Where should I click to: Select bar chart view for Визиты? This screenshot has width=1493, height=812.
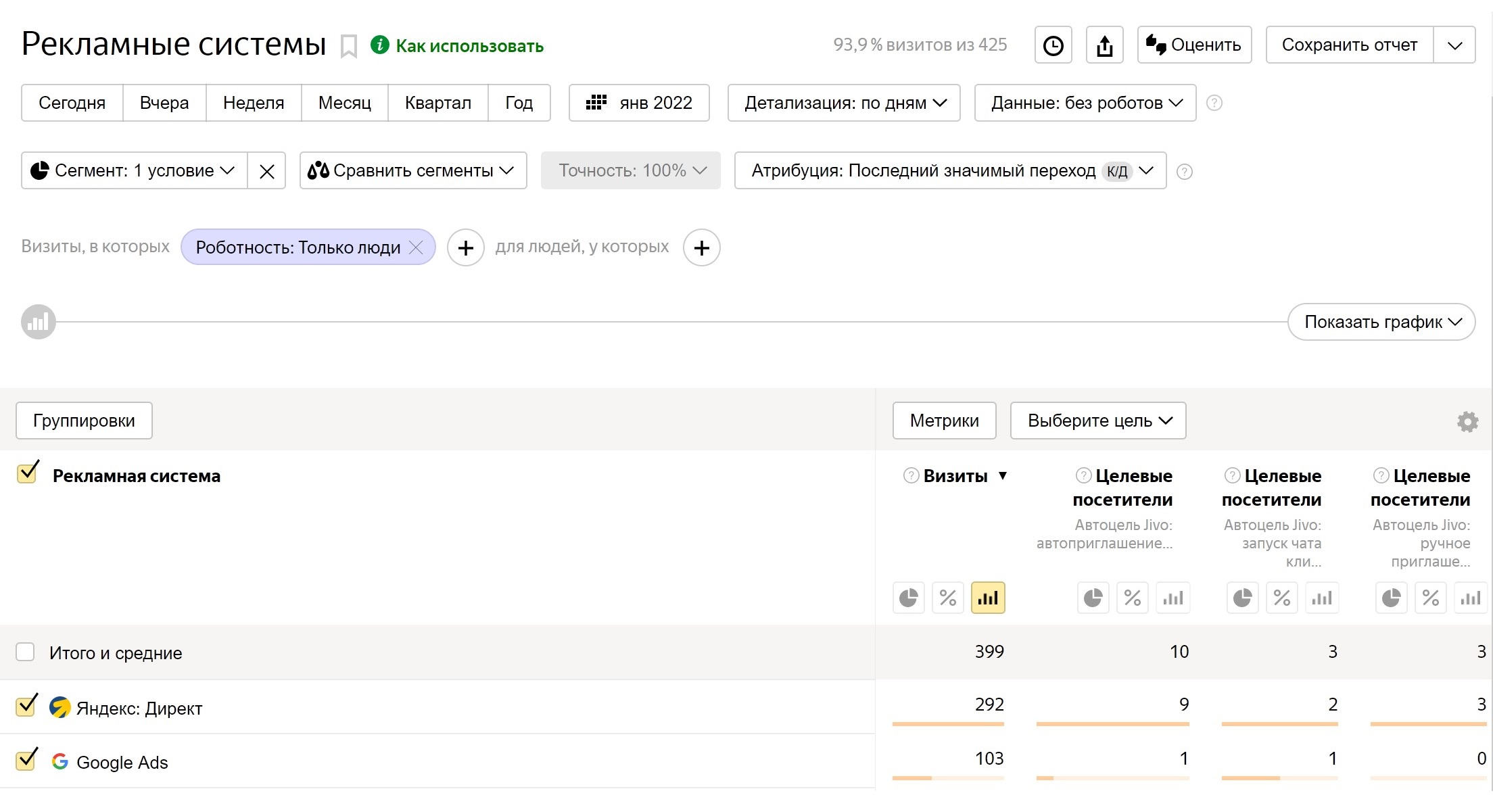[988, 598]
